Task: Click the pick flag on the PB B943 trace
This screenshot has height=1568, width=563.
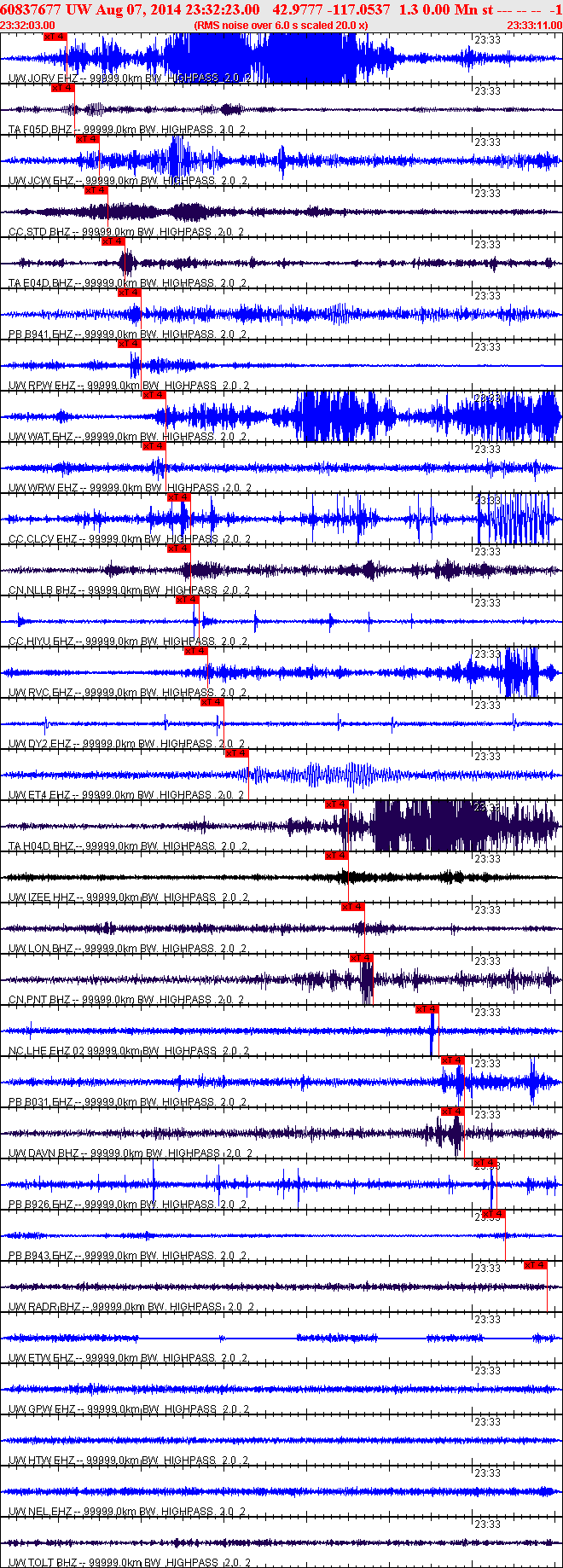Action: 494,1214
